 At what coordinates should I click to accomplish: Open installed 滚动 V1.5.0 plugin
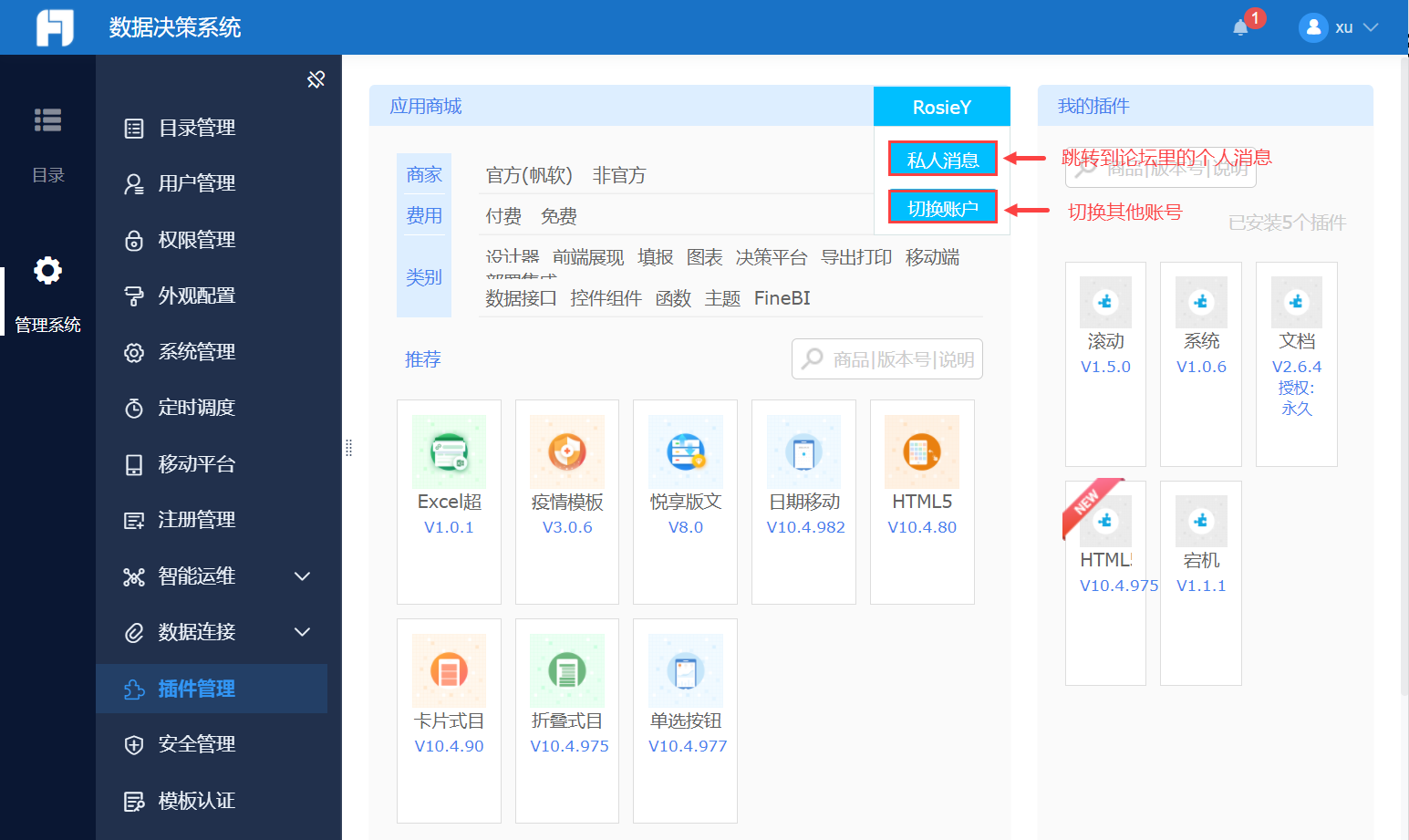tap(1105, 364)
